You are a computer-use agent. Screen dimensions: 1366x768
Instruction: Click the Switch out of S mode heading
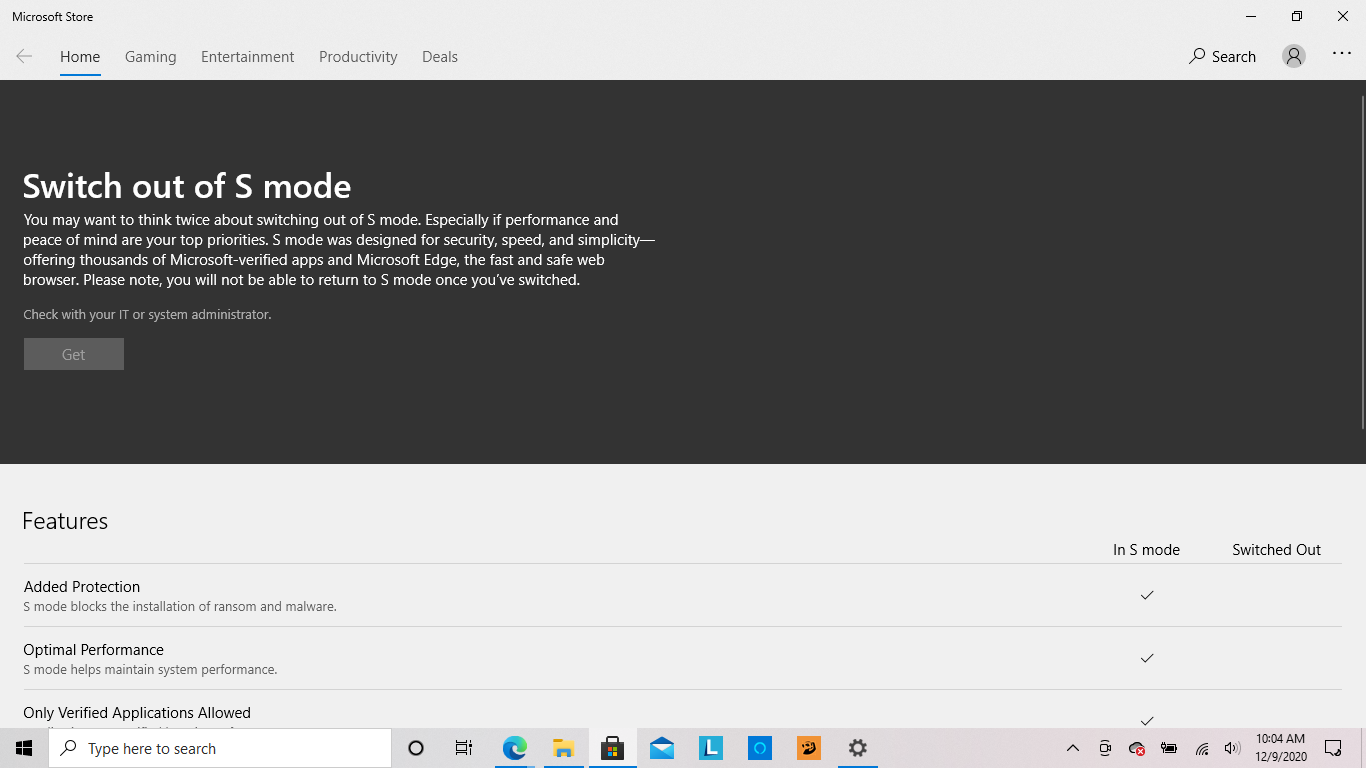pyautogui.click(x=187, y=186)
